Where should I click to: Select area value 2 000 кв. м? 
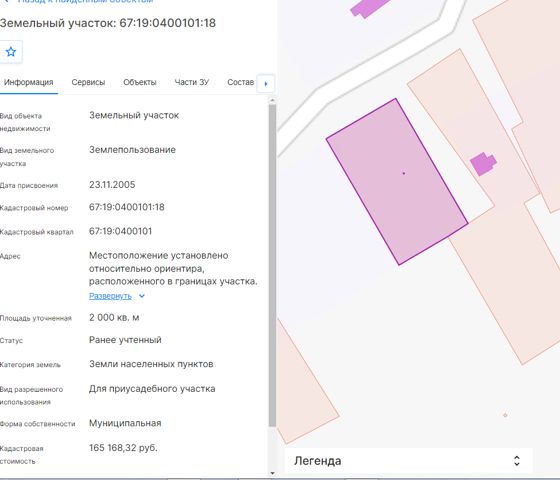click(x=114, y=317)
